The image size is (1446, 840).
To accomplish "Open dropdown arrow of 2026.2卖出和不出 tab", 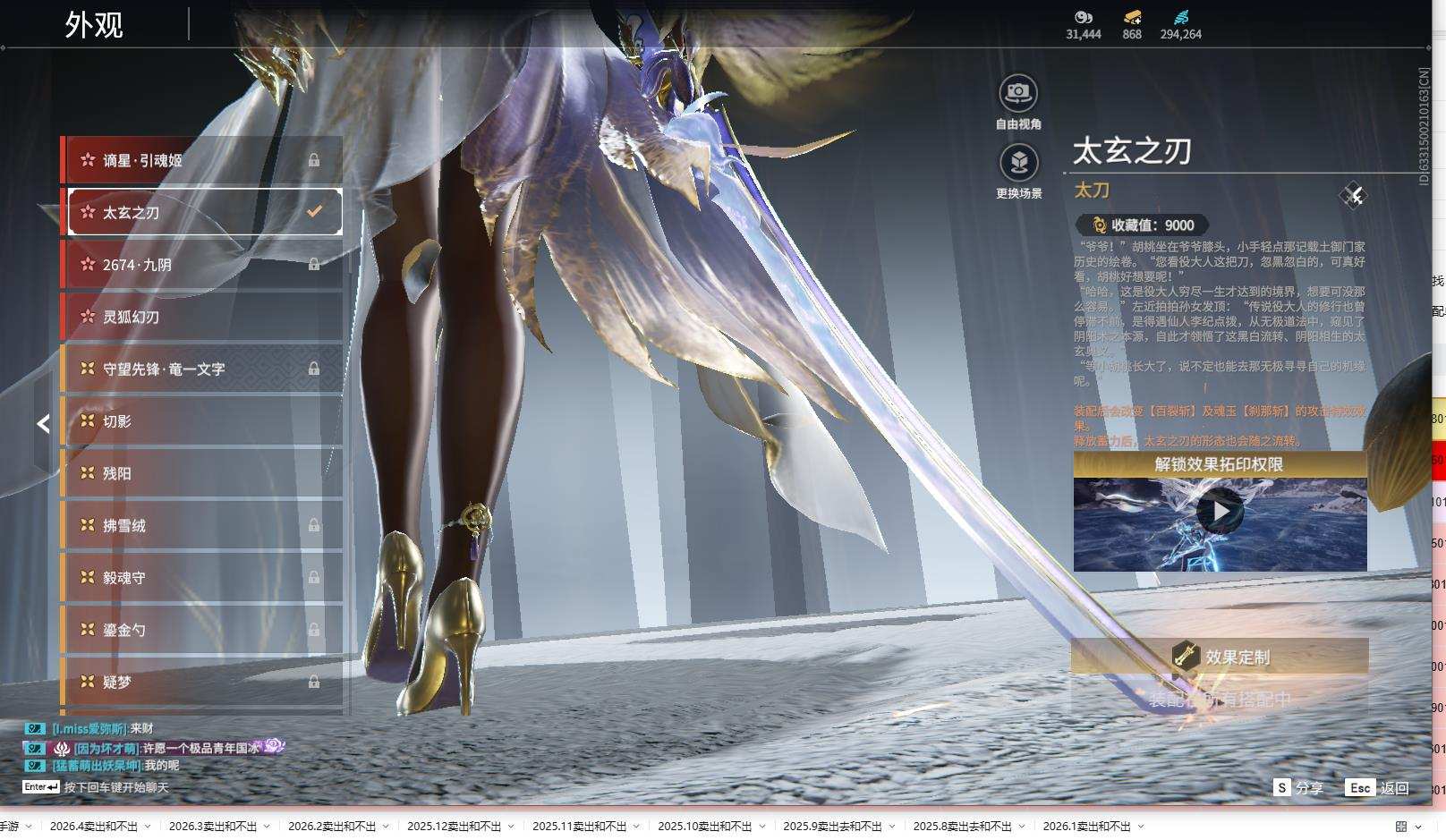I will [x=386, y=827].
